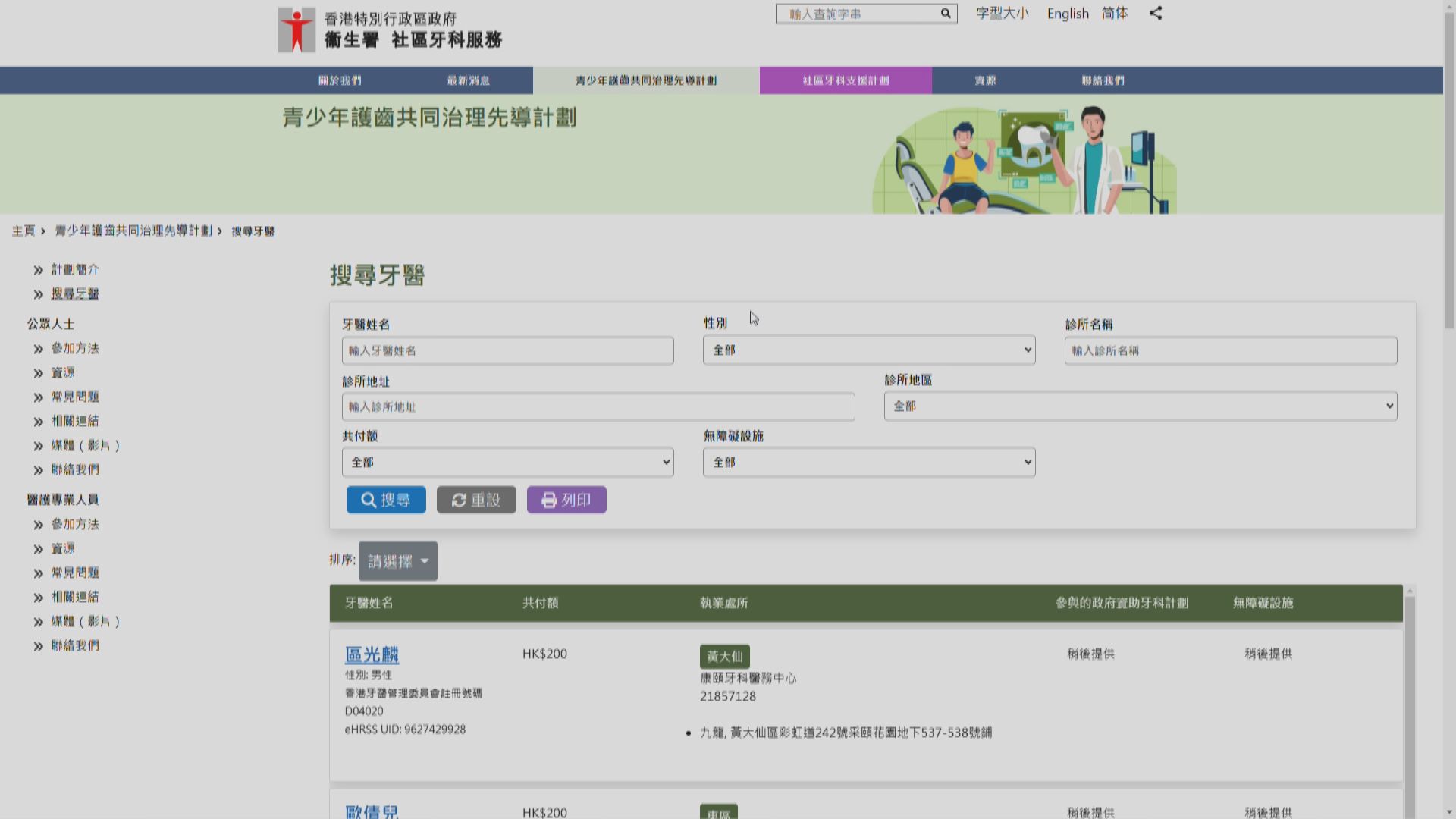1456x819 pixels.
Task: Click the printer icon on the 列印 button
Action: [x=548, y=500]
